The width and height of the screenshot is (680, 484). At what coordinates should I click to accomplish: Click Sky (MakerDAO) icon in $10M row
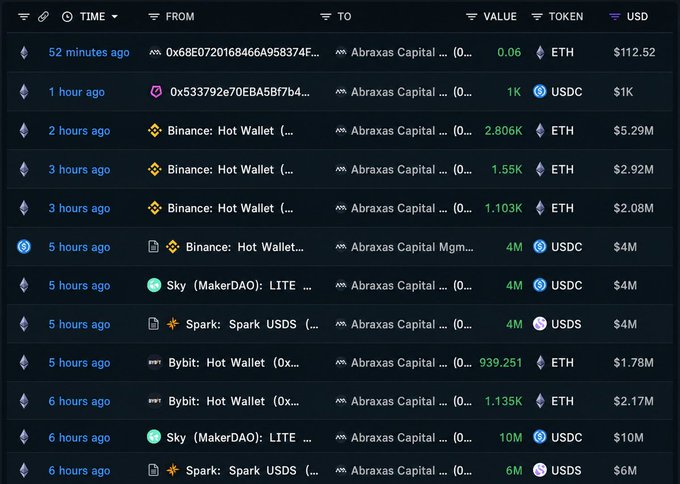point(154,437)
